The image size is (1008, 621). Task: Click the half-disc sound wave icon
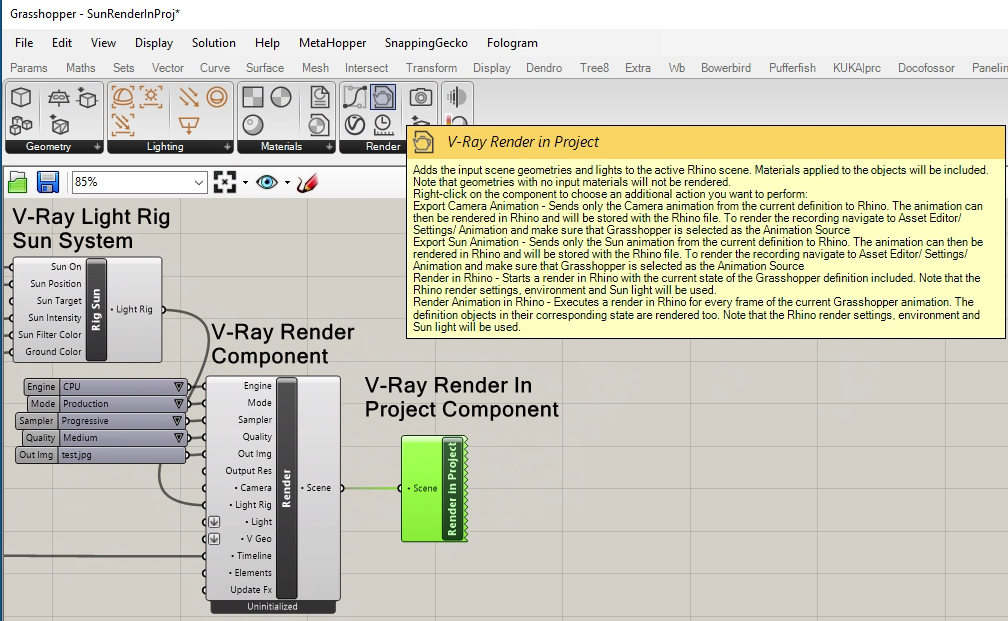(456, 98)
